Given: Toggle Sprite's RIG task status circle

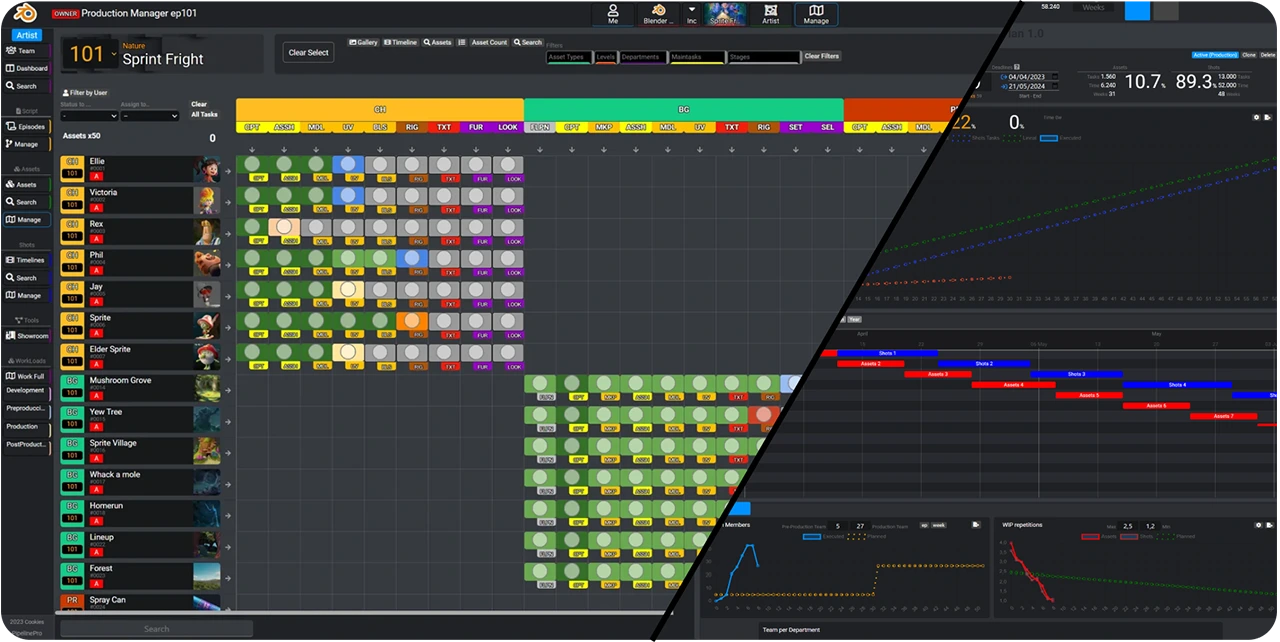Looking at the screenshot, I should [x=411, y=321].
